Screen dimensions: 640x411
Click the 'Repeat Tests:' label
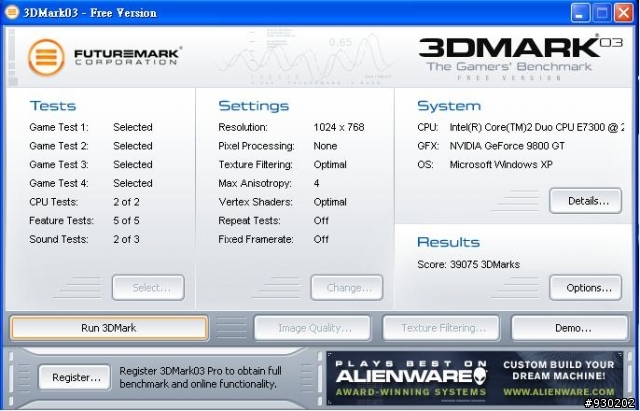pyautogui.click(x=249, y=221)
